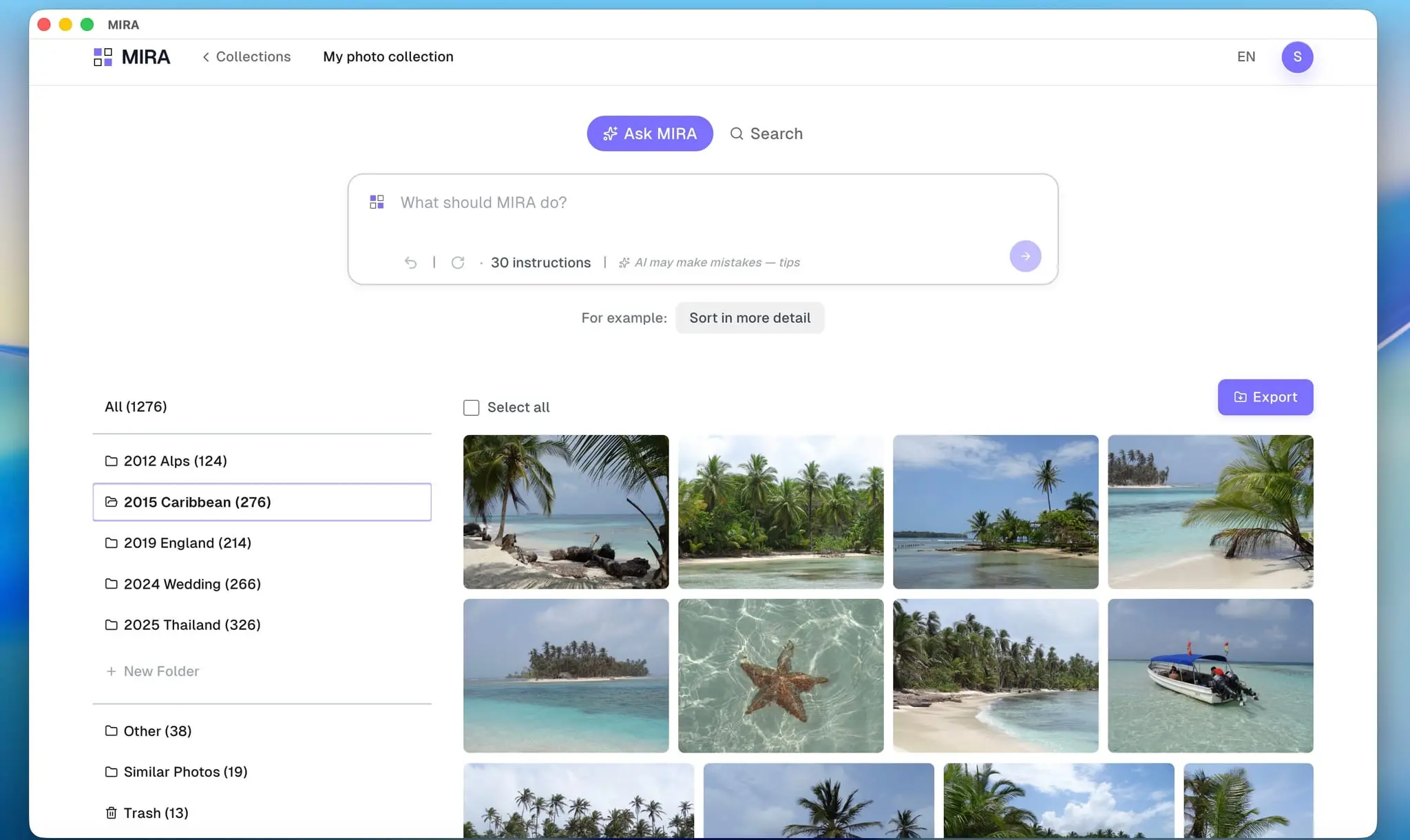This screenshot has height=840, width=1410.
Task: Zoom the MIRA window with green button
Action: tap(87, 25)
